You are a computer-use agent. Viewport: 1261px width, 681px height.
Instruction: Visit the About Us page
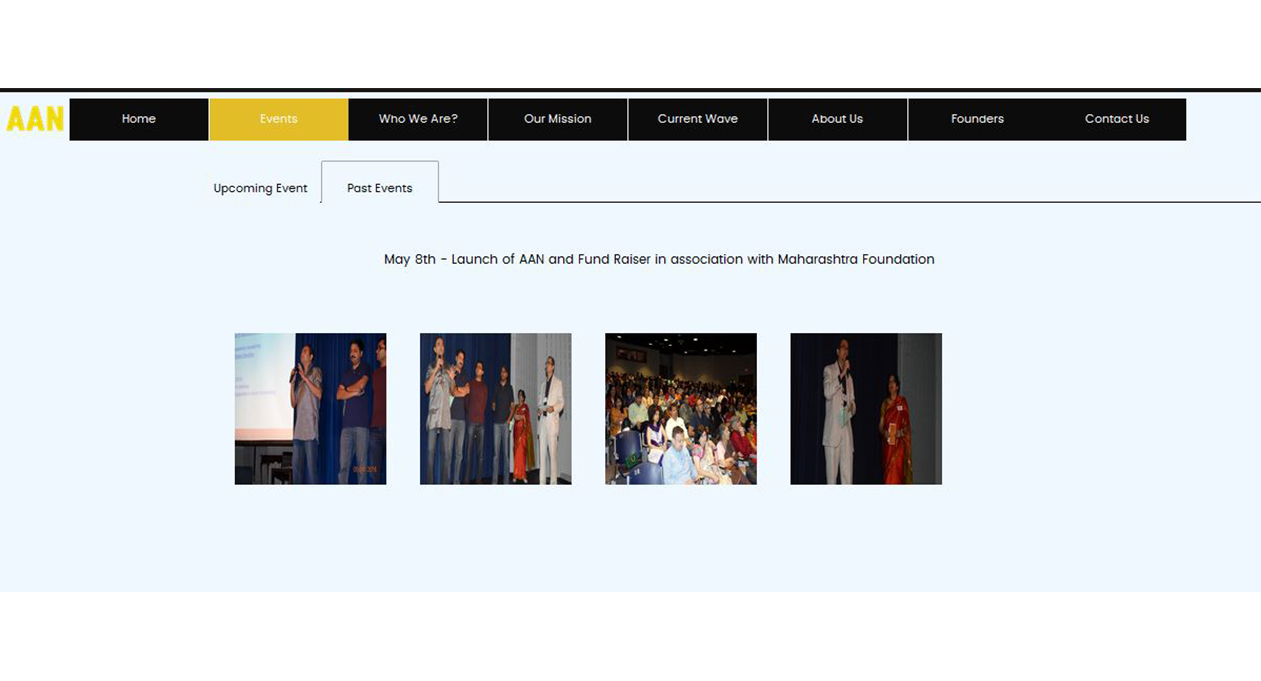point(837,119)
